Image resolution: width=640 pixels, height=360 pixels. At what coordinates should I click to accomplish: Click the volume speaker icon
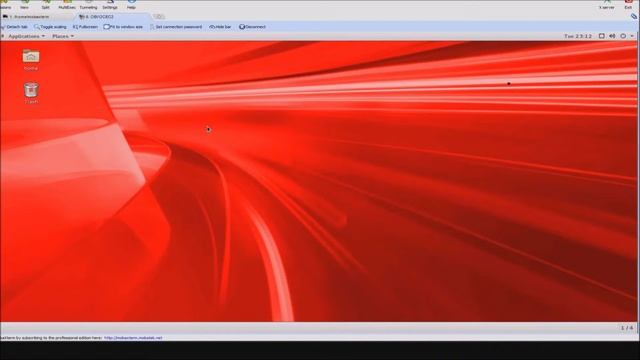(x=612, y=36)
